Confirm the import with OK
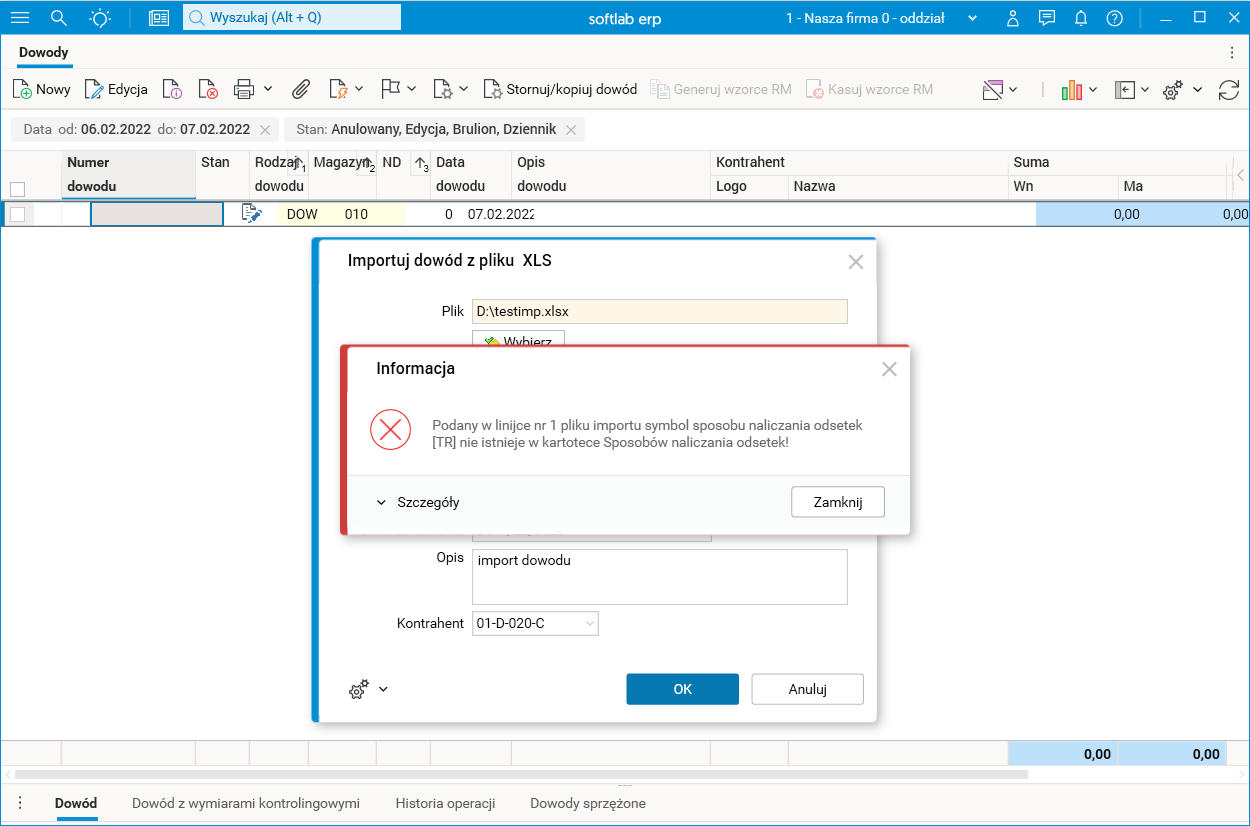Viewport: 1250px width, 826px height. point(683,689)
